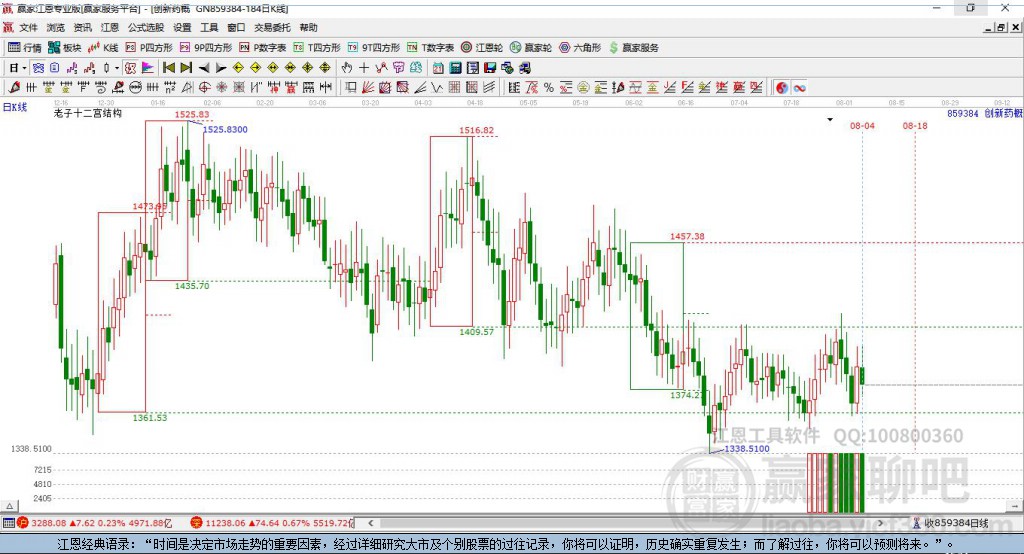Switch to the K线 chart view
Screen dimensions: 1024x554
[x=103, y=48]
